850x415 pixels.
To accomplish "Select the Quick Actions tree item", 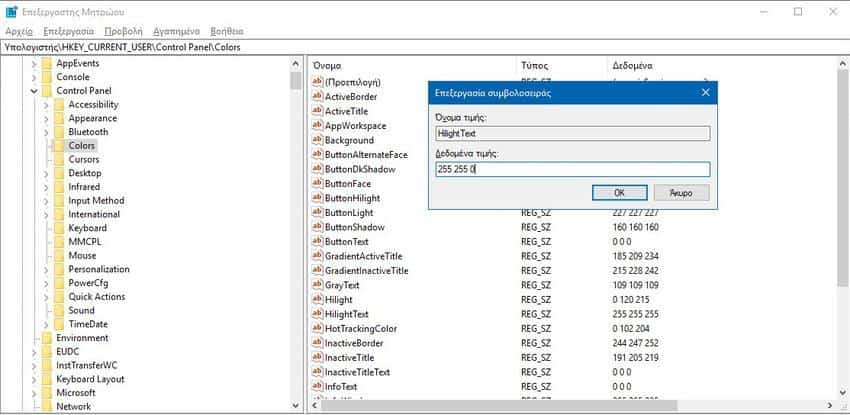I will (96, 297).
